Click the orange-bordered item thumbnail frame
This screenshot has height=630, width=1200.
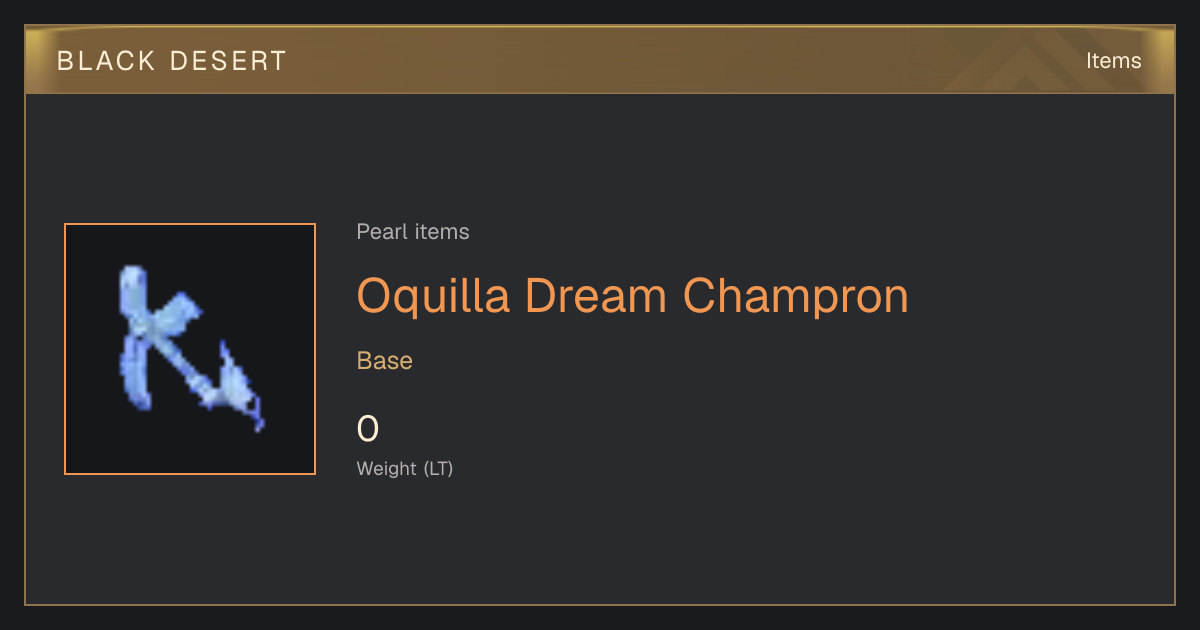point(190,349)
